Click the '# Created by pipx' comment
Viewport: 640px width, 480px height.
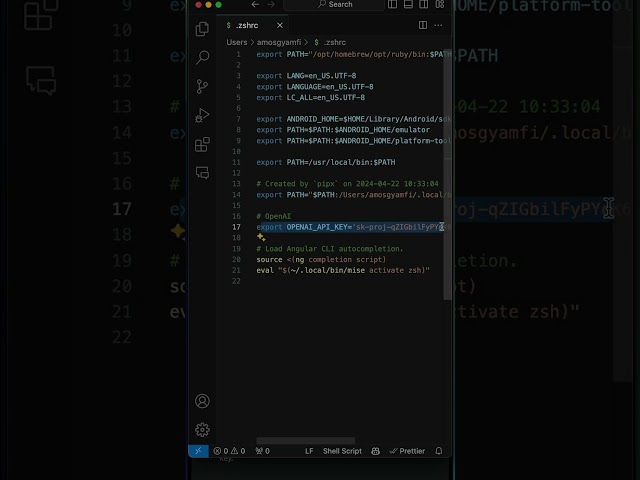coord(347,184)
